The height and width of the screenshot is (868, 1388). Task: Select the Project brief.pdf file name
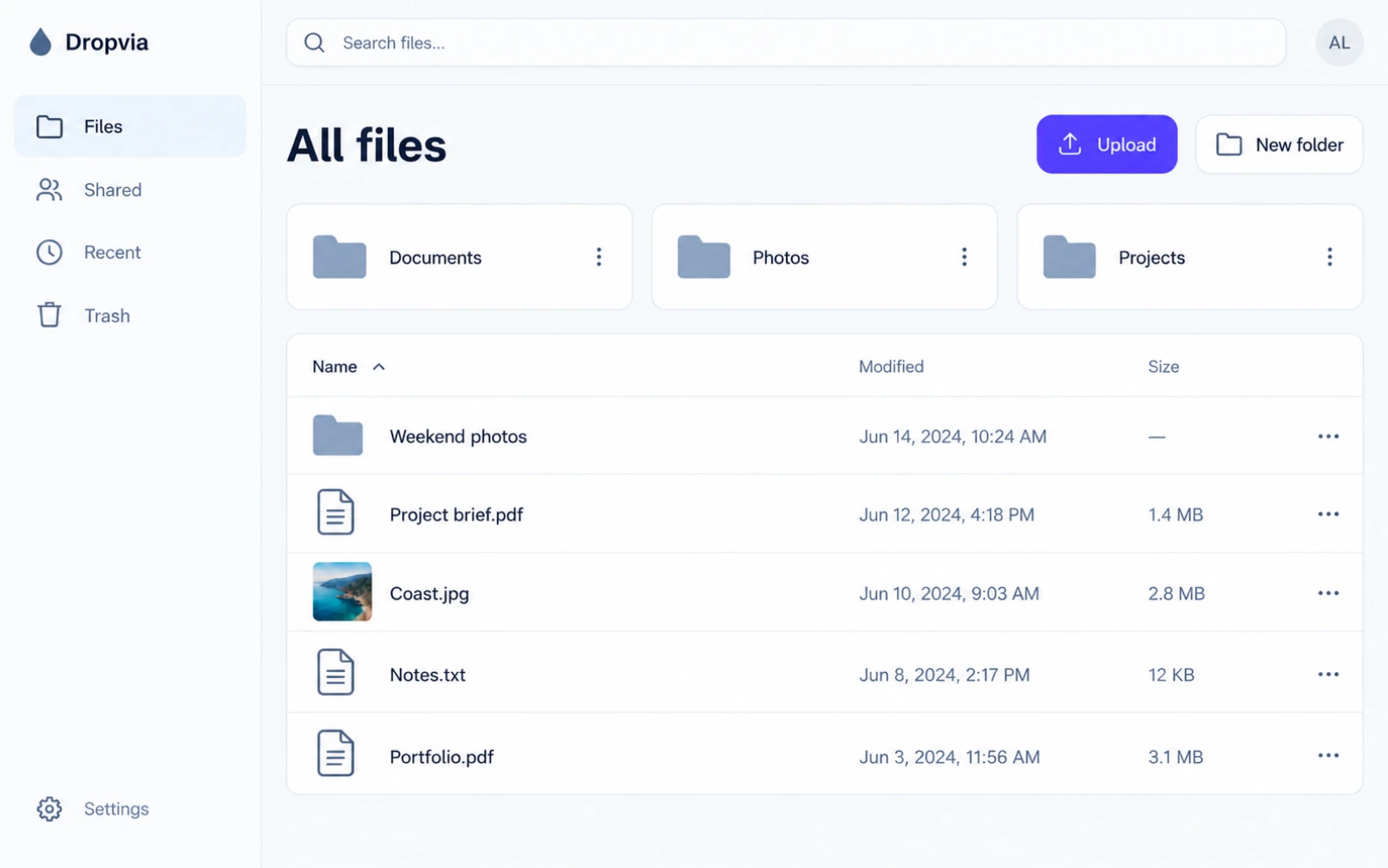(456, 514)
